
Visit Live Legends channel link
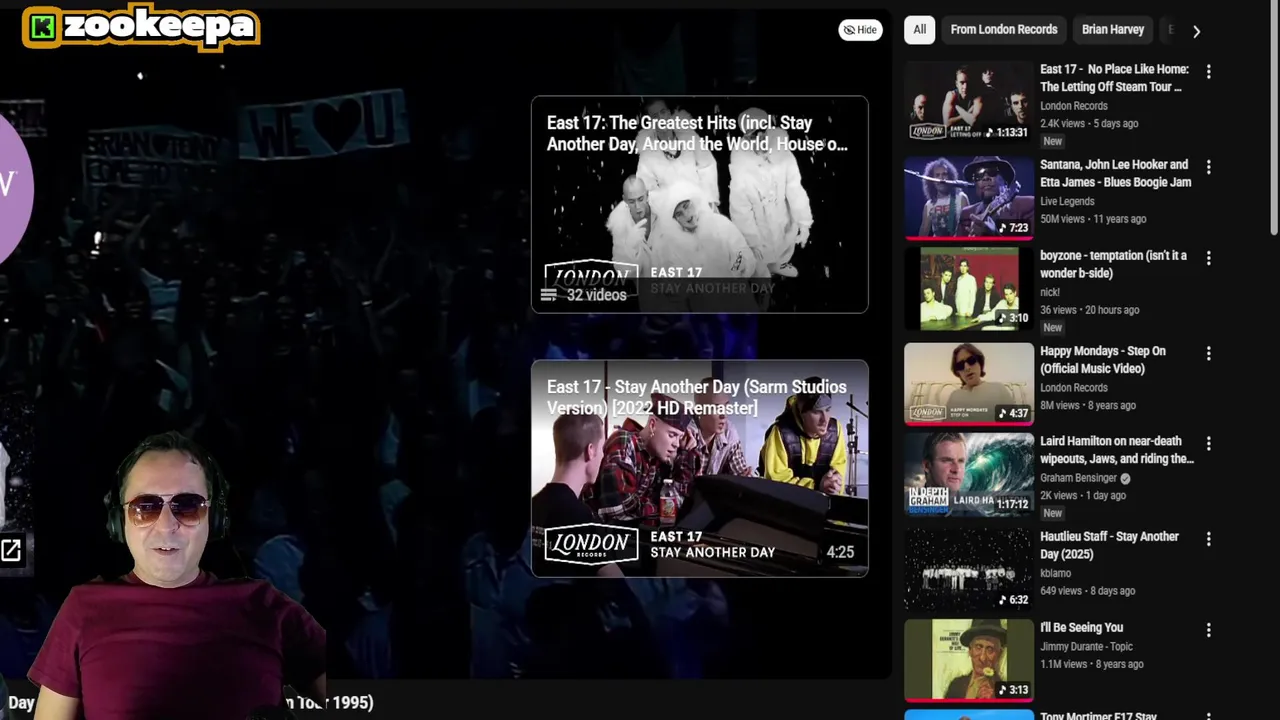1067,201
